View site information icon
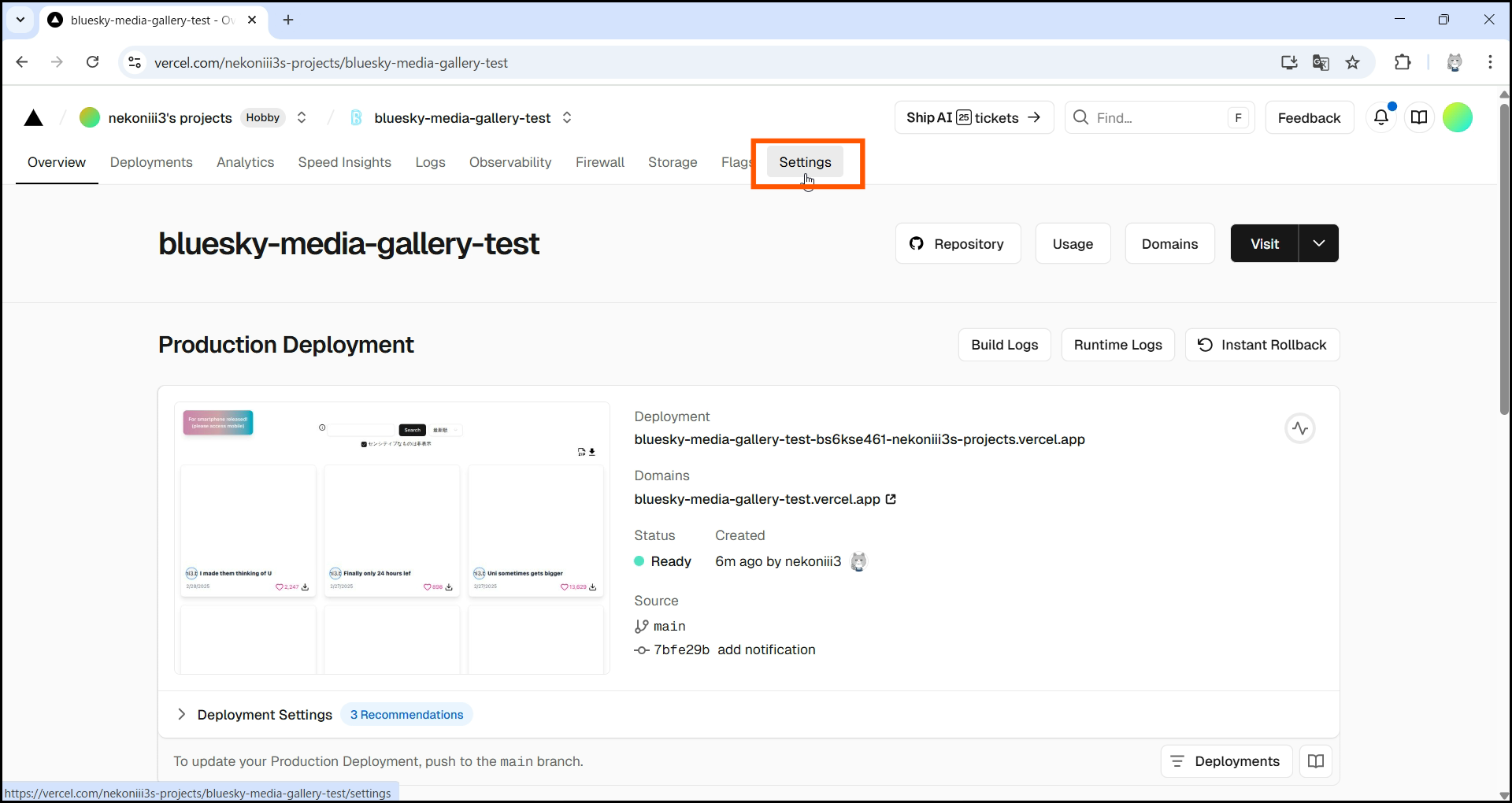 (x=135, y=62)
